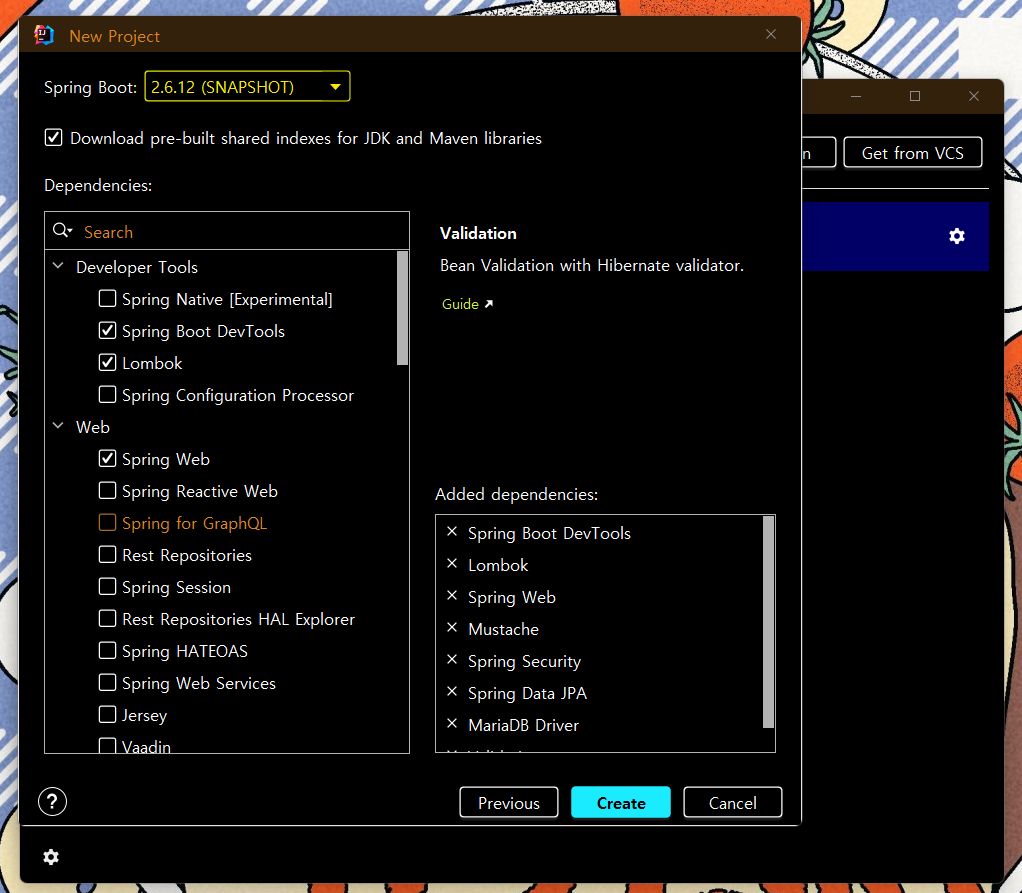Image resolution: width=1022 pixels, height=893 pixels.
Task: Click the Cancel button
Action: click(733, 802)
